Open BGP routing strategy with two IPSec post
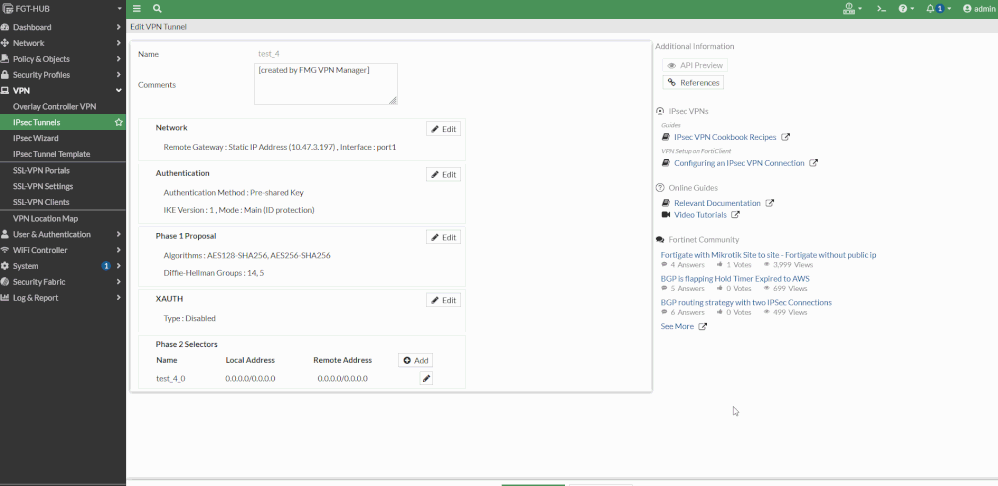Viewport: 998px width, 486px height. [x=746, y=303]
